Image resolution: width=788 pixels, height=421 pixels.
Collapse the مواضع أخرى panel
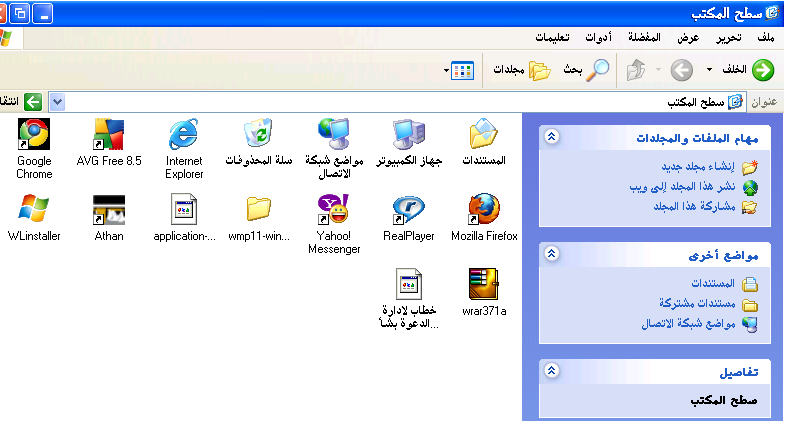point(552,254)
